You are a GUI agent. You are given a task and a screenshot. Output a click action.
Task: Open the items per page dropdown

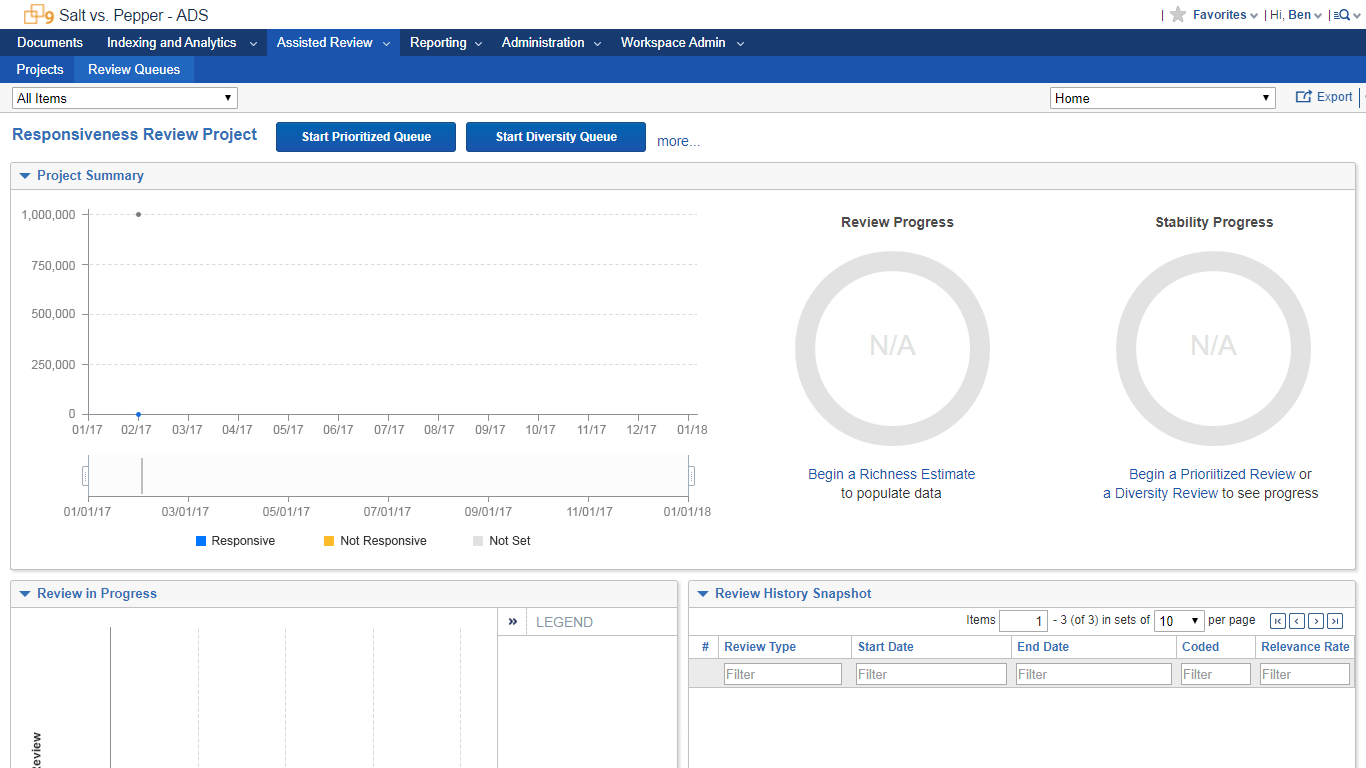[x=1179, y=621]
